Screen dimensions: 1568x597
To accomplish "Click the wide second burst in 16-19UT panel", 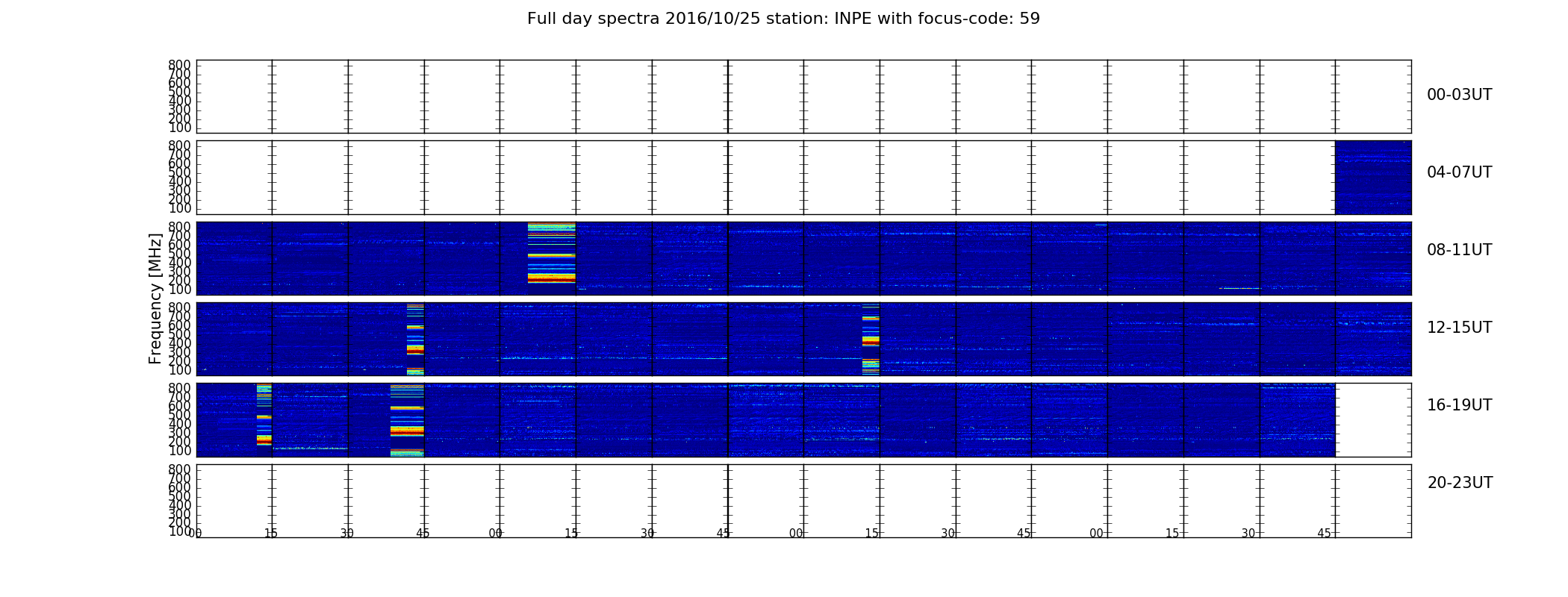I will click(407, 420).
